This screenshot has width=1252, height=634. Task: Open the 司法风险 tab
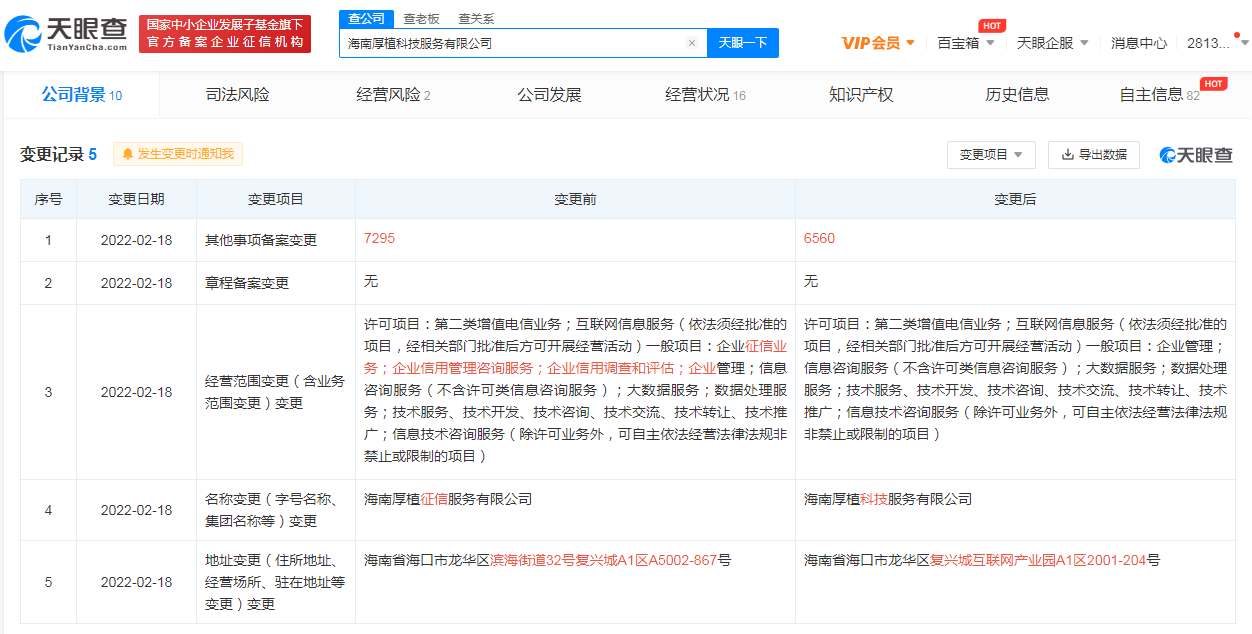click(x=237, y=95)
